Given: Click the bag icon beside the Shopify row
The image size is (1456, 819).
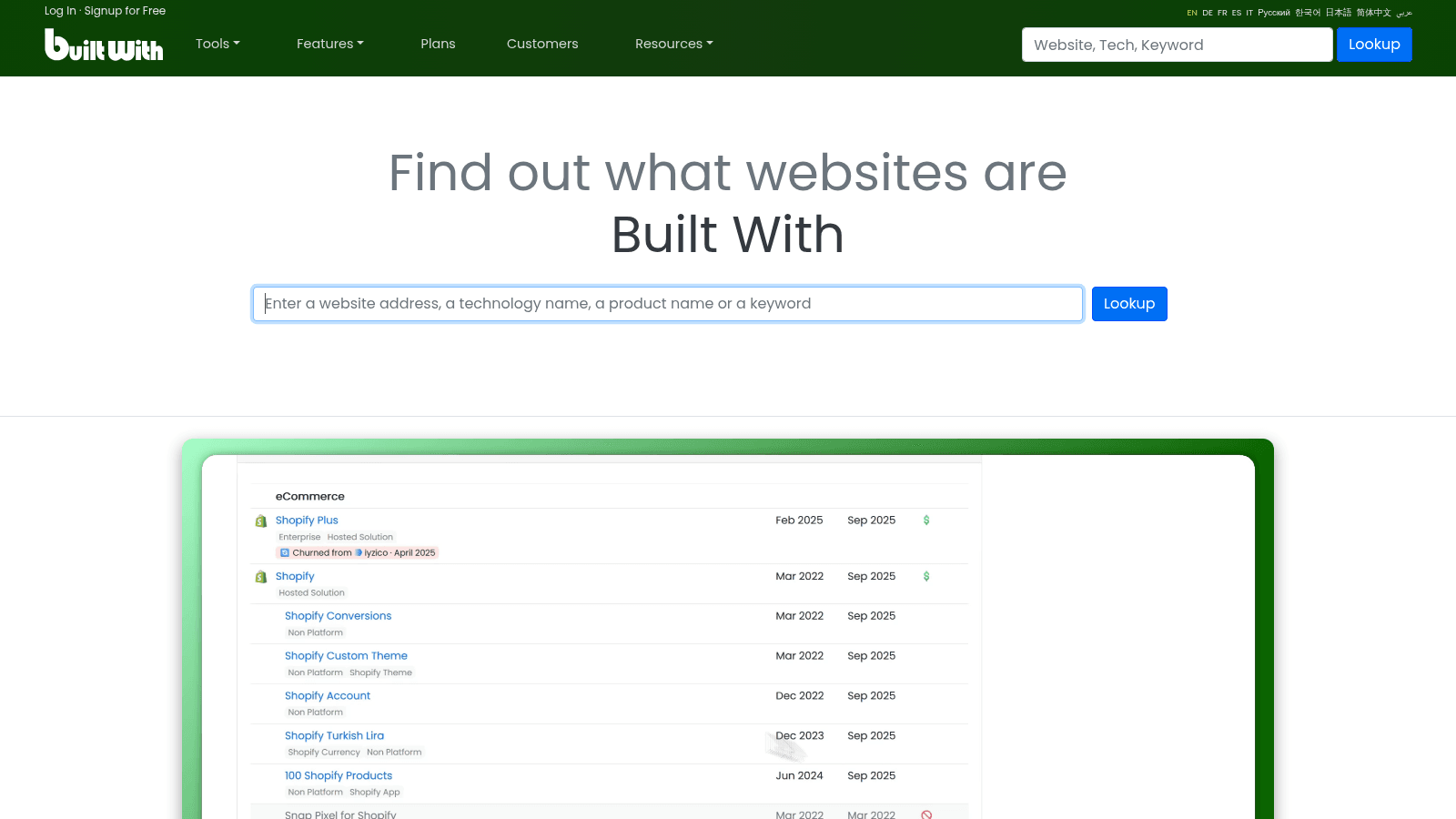Looking at the screenshot, I should click(261, 577).
